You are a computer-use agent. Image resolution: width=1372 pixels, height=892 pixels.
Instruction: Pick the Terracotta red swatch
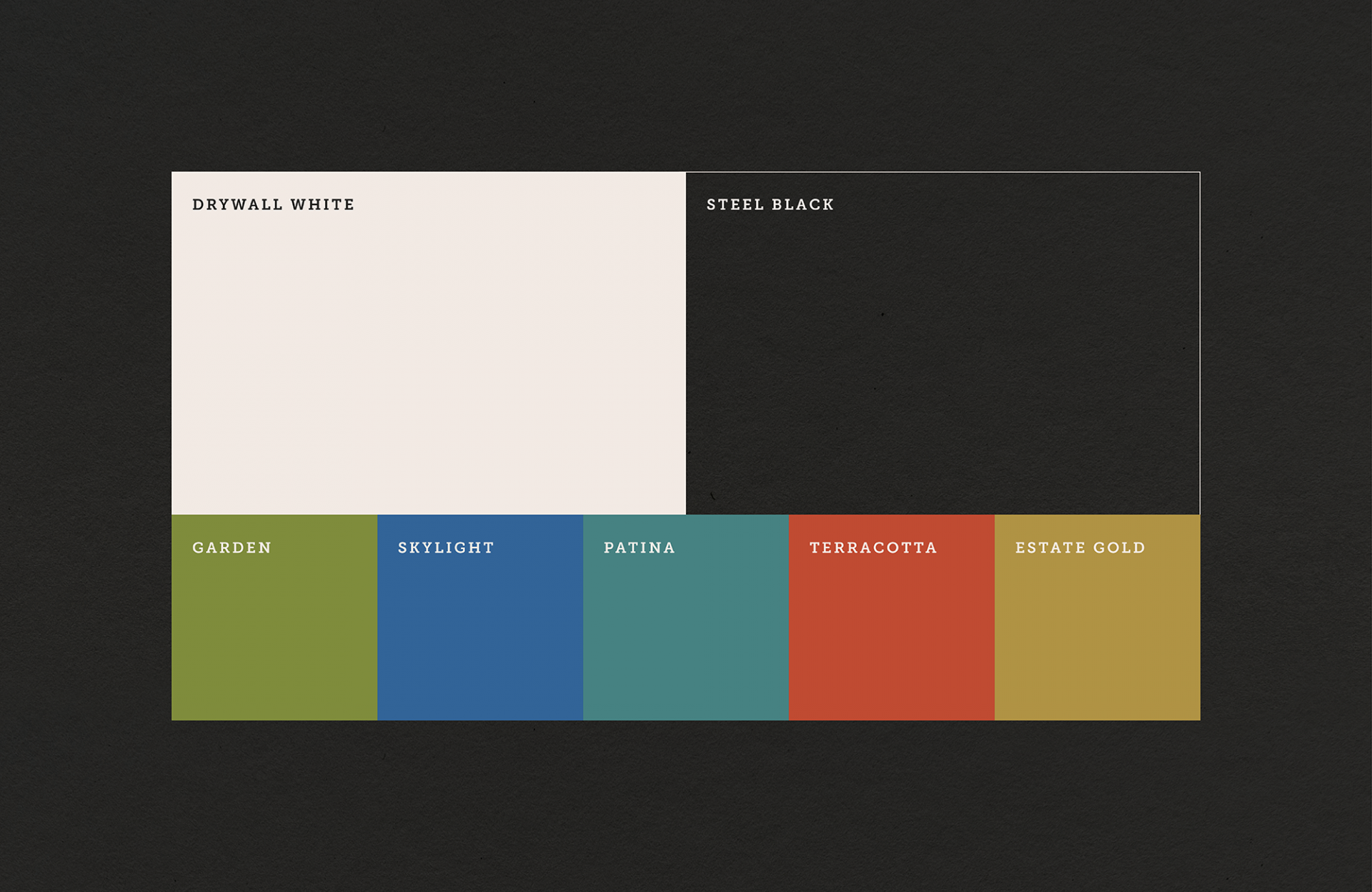point(892,618)
